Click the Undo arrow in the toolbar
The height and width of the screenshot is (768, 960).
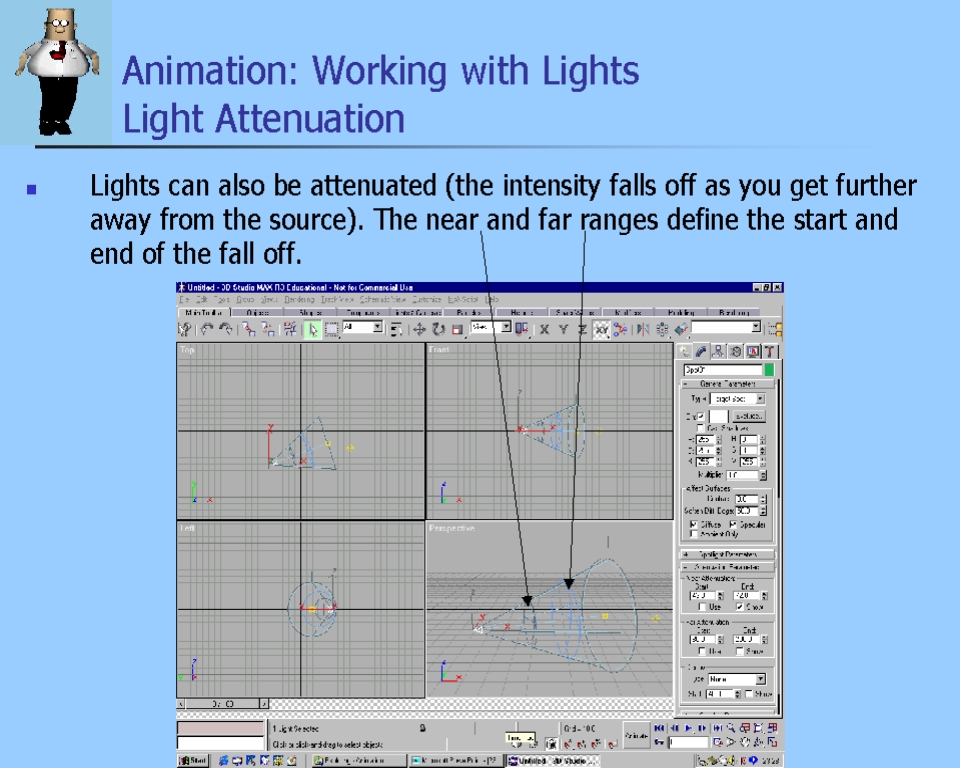(207, 328)
